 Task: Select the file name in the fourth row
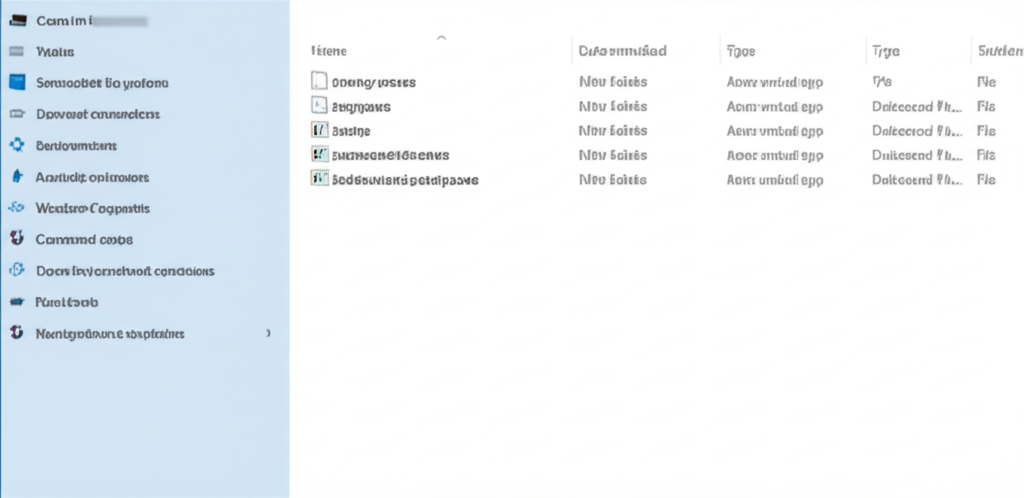(391, 155)
